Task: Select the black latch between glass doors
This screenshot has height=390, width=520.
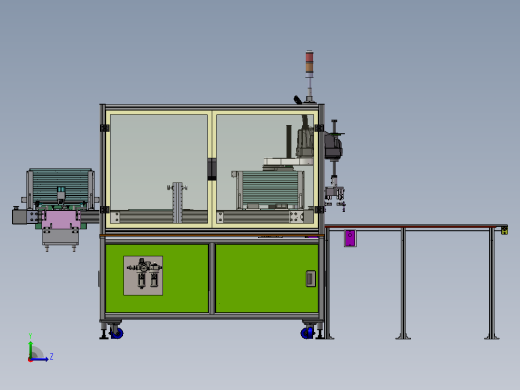Action: pos(212,169)
